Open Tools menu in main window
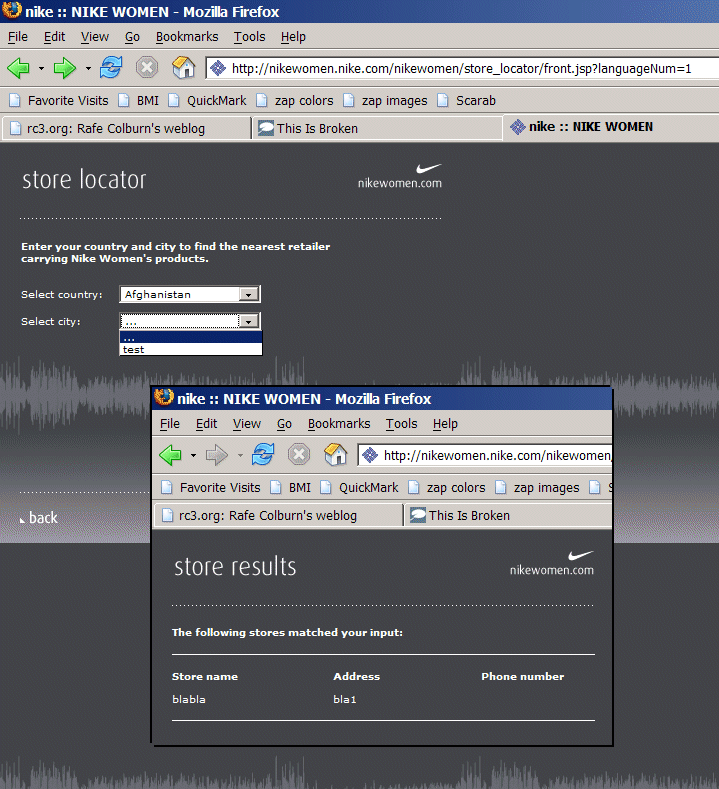This screenshot has width=719, height=789. 249,37
